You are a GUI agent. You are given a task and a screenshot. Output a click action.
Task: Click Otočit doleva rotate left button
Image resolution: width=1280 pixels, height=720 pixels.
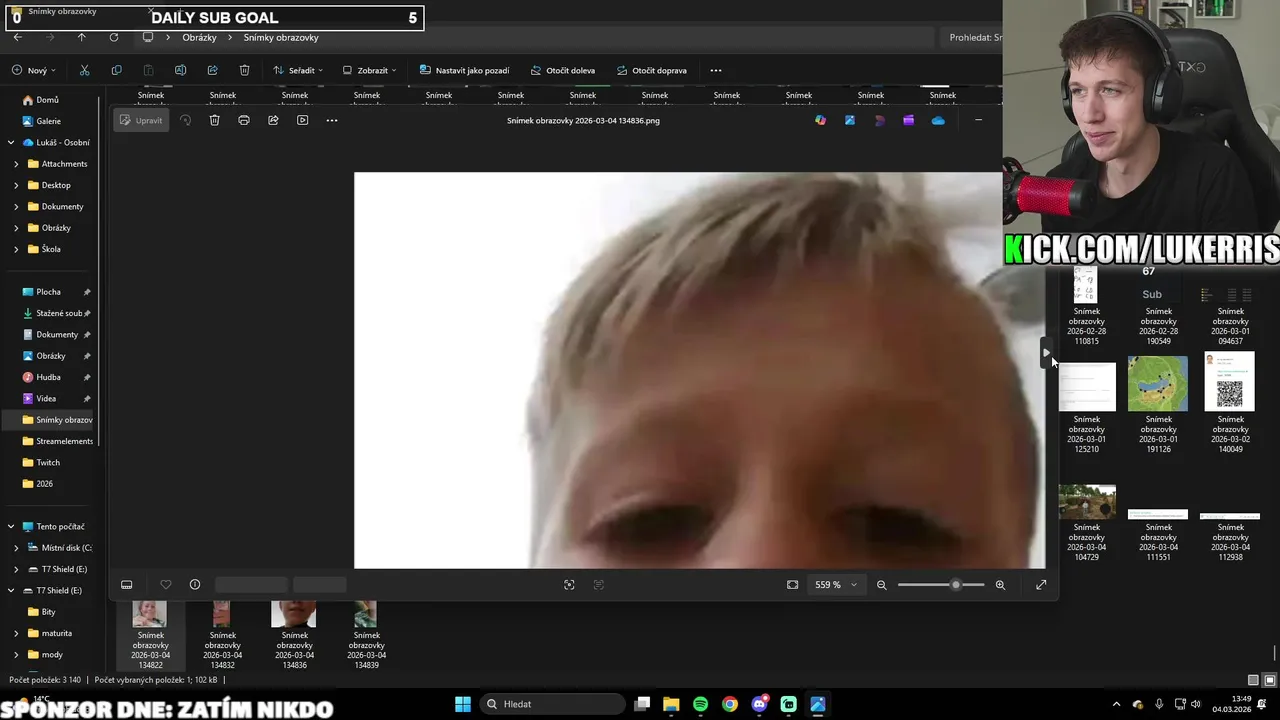(x=563, y=71)
